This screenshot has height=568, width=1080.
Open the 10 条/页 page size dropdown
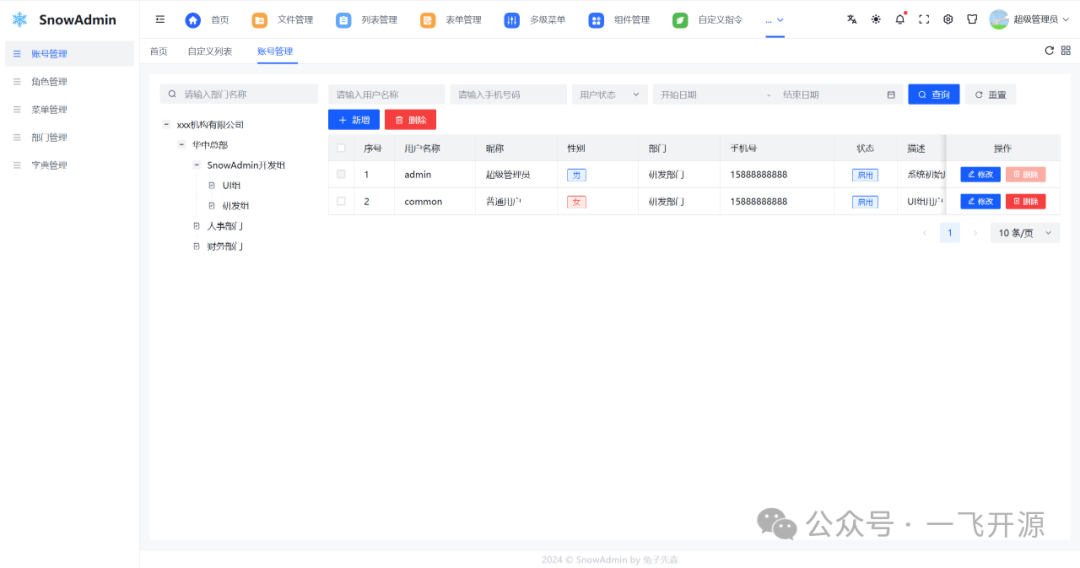tap(1025, 233)
